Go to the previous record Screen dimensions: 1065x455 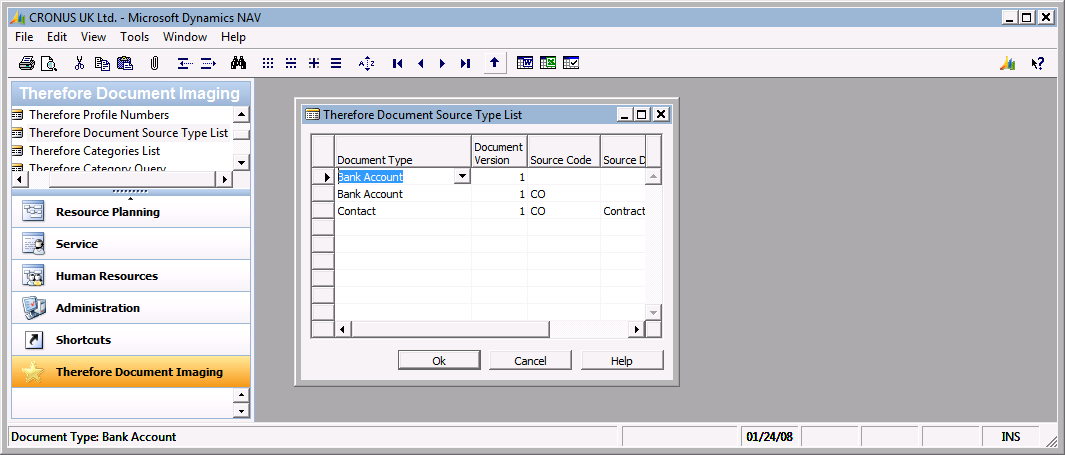pos(420,63)
